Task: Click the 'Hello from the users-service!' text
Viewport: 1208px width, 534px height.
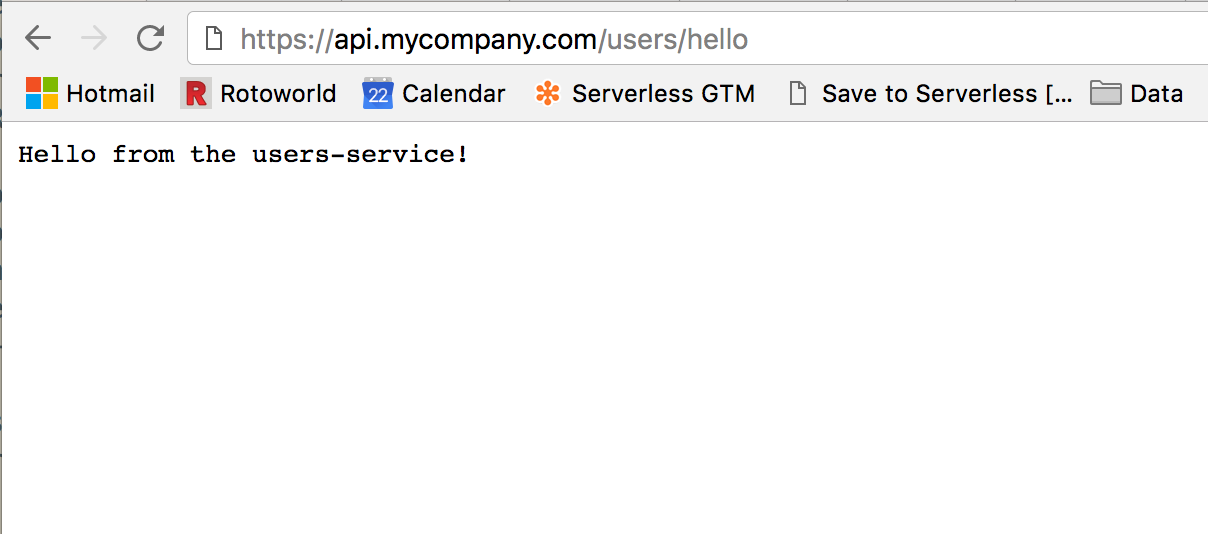Action: 243,155
